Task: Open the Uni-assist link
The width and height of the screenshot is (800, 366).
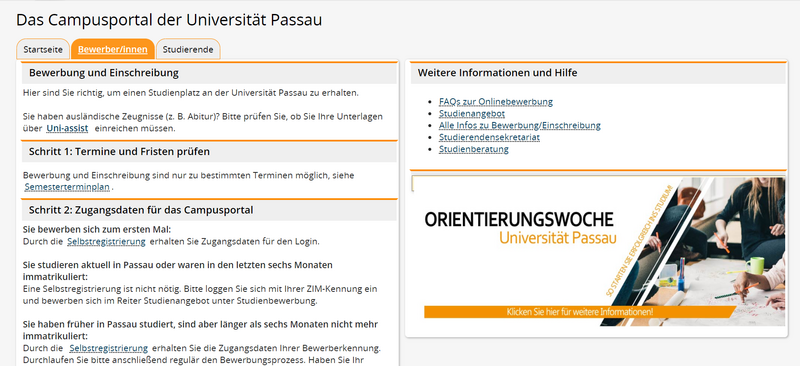Action: (67, 128)
